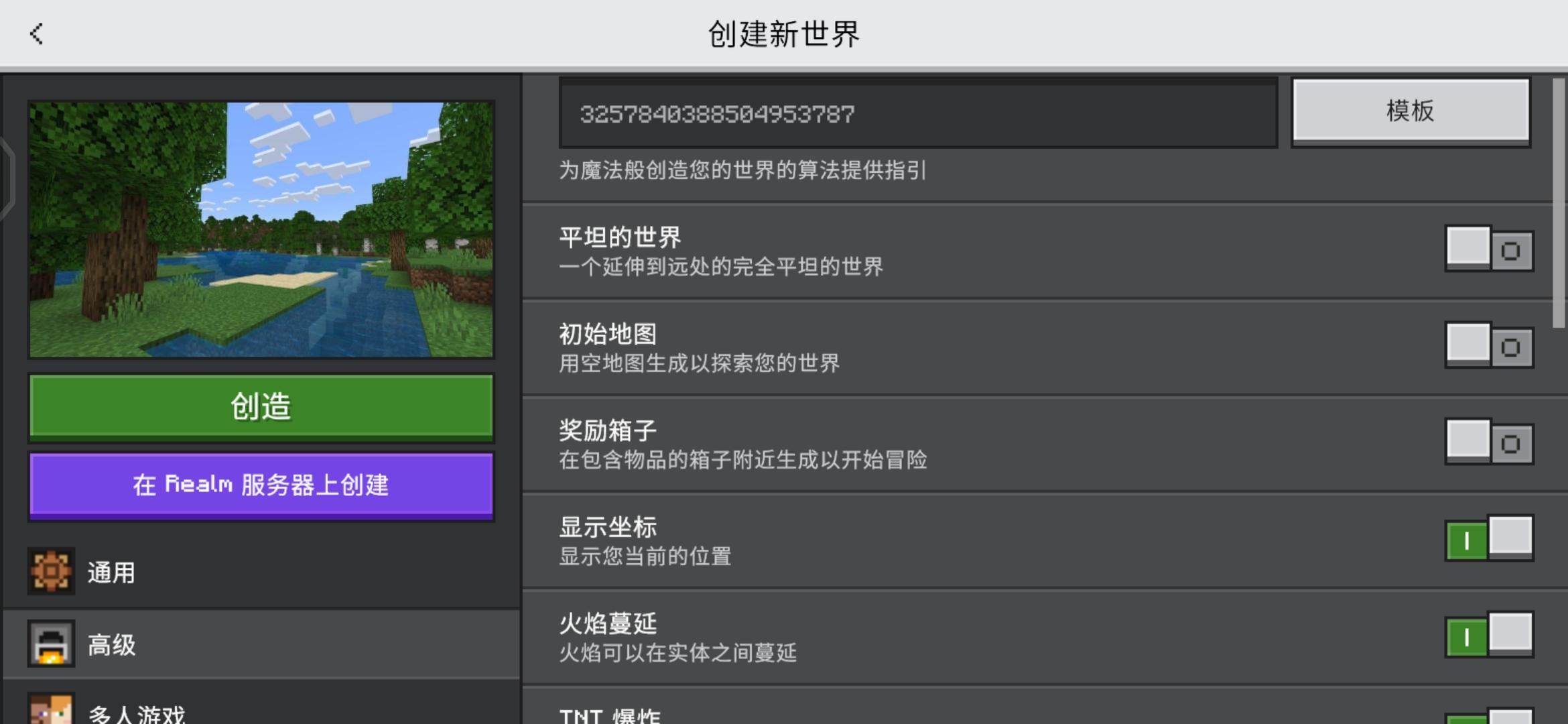Screen dimensions: 1568x724
Task: Click the description 火焰可以在实体之间蔓延
Action: click(677, 653)
